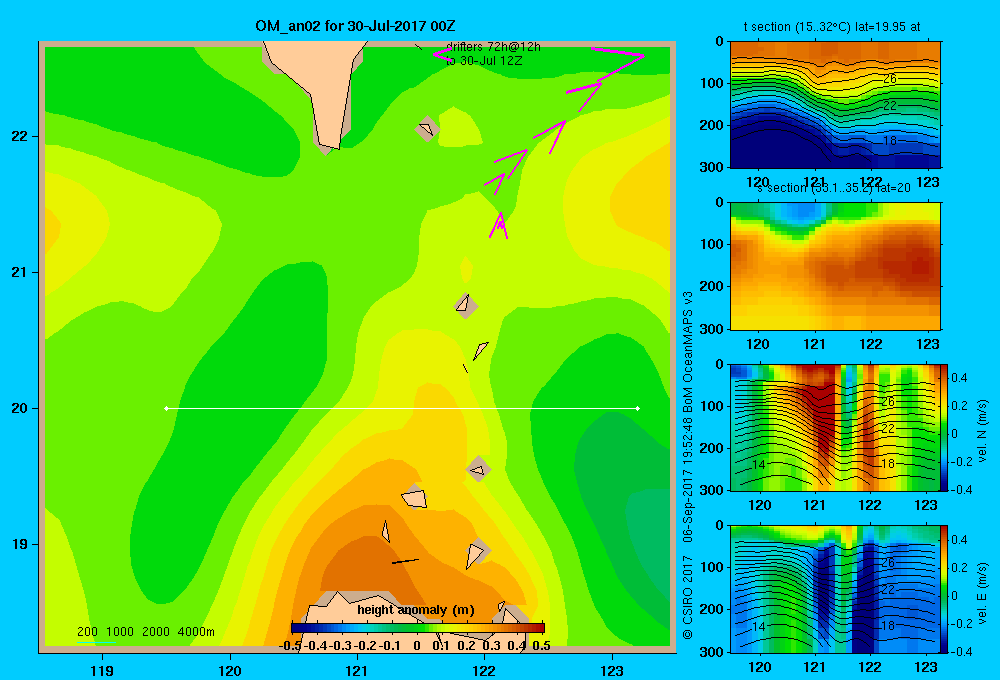
Task: Open the eastward velocity section panel
Action: tap(835, 589)
